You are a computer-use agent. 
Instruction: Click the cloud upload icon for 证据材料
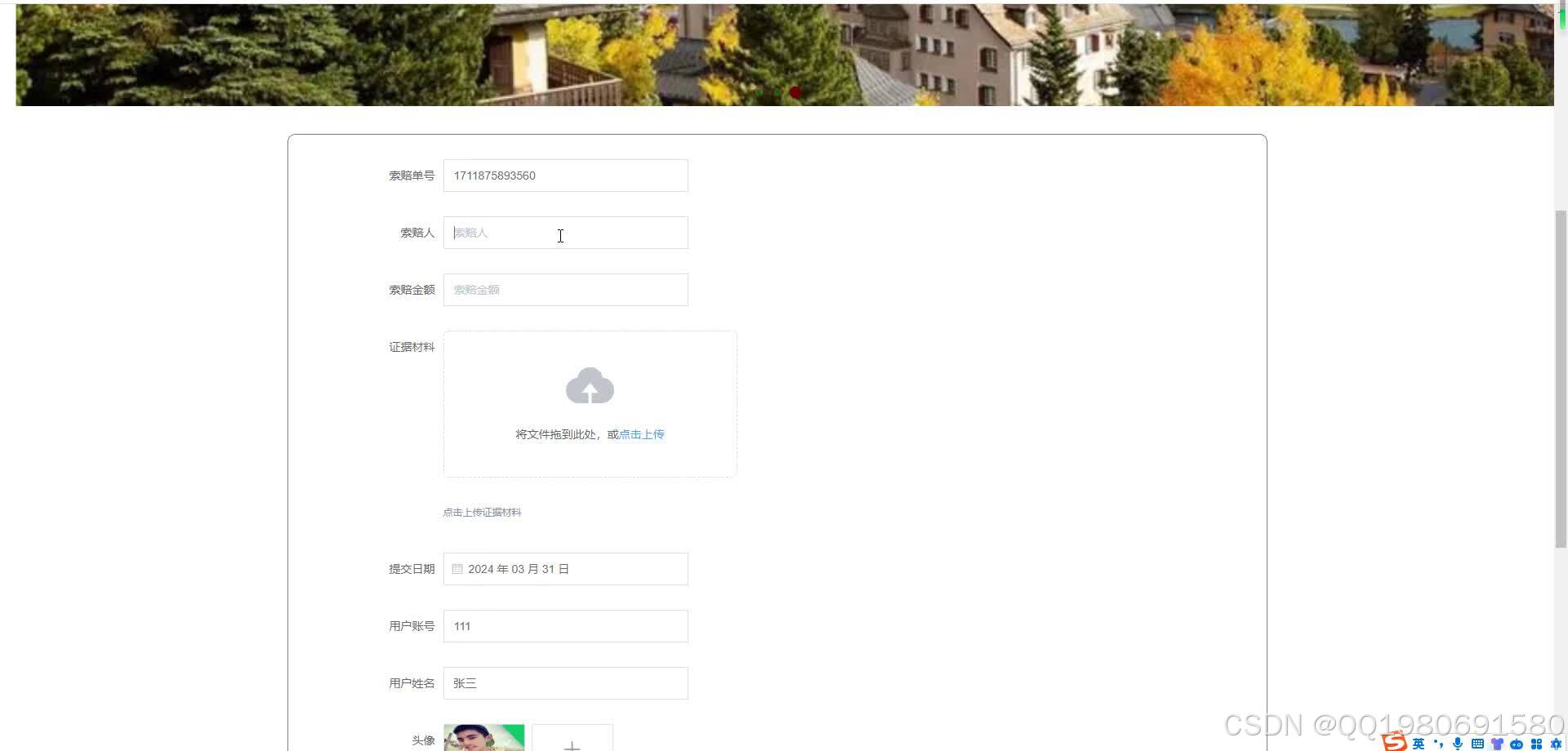pyautogui.click(x=590, y=385)
